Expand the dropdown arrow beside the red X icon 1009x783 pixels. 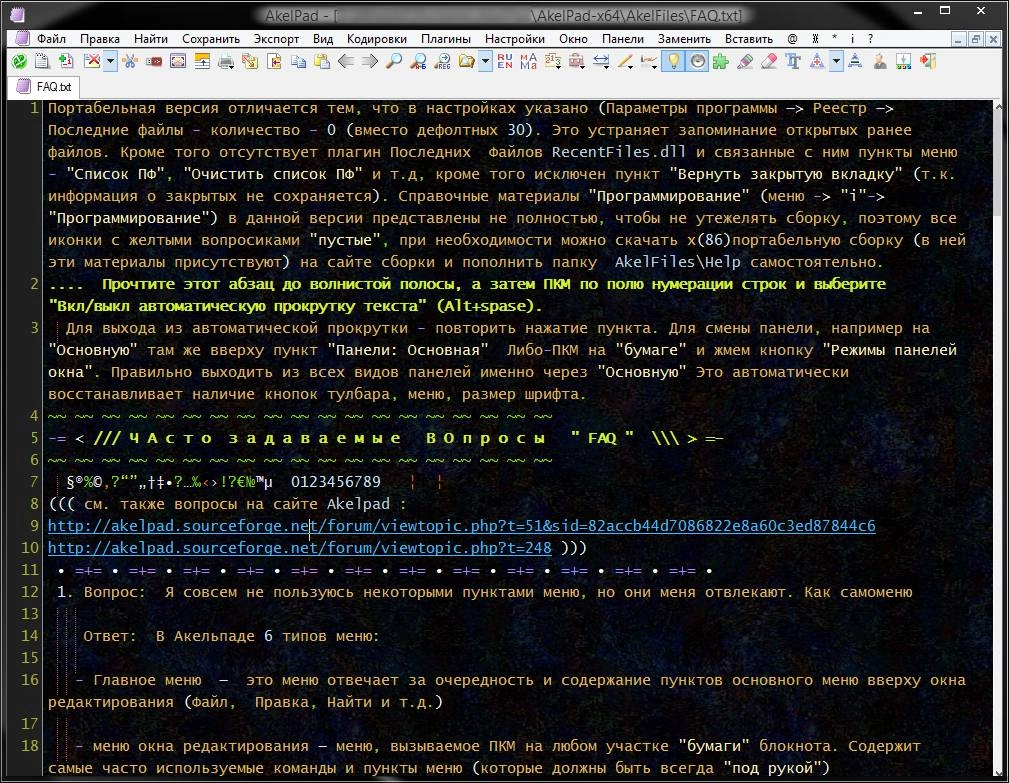click(110, 61)
